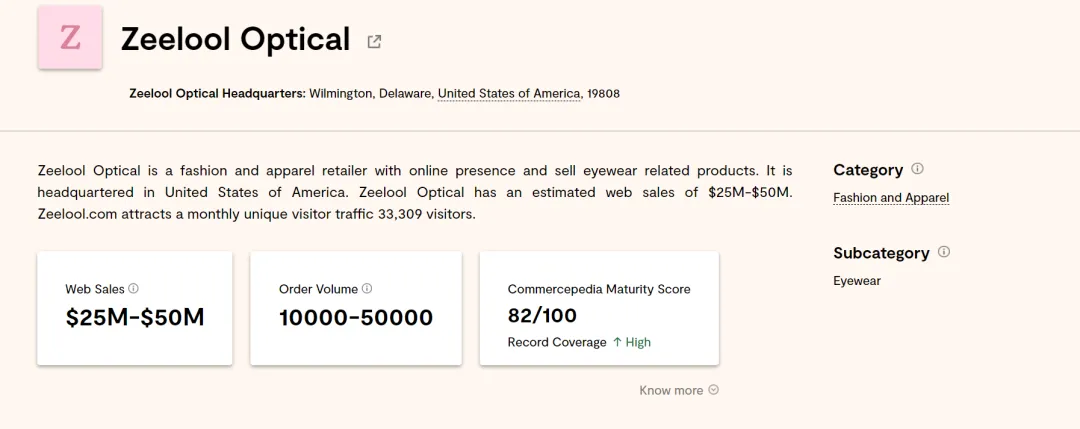Screen dimensions: 1080x429
Task: Click the Category heading text
Action: click(x=868, y=170)
